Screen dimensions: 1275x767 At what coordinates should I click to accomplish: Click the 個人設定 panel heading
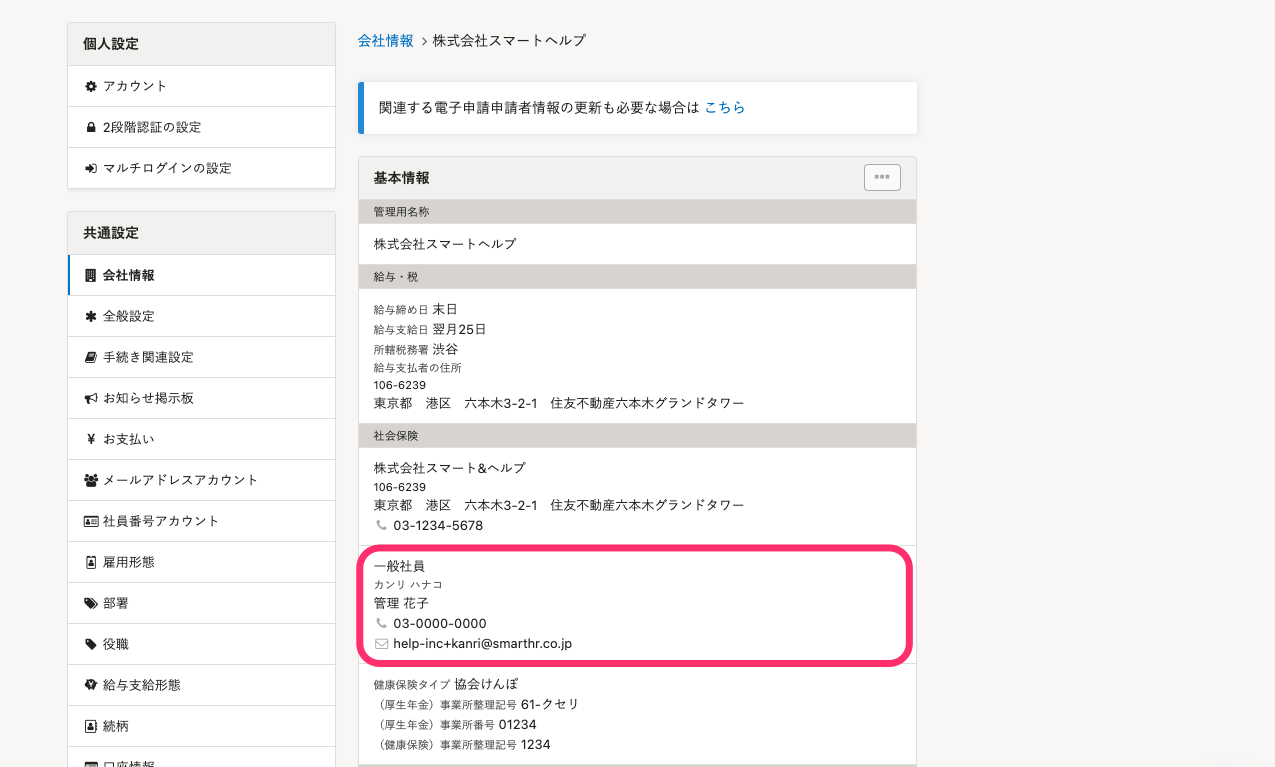pyautogui.click(x=201, y=44)
